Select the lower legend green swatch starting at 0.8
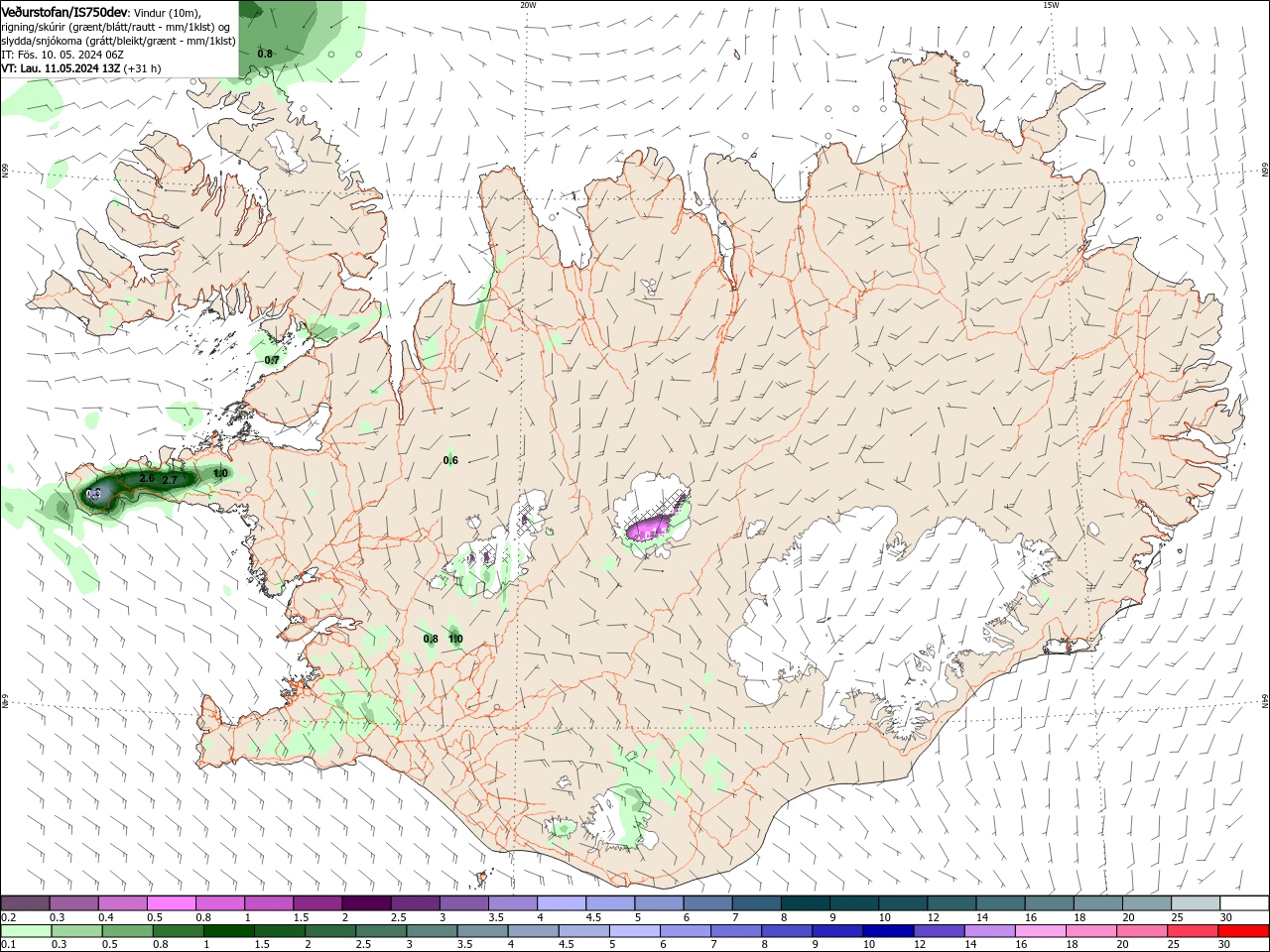 point(179,930)
